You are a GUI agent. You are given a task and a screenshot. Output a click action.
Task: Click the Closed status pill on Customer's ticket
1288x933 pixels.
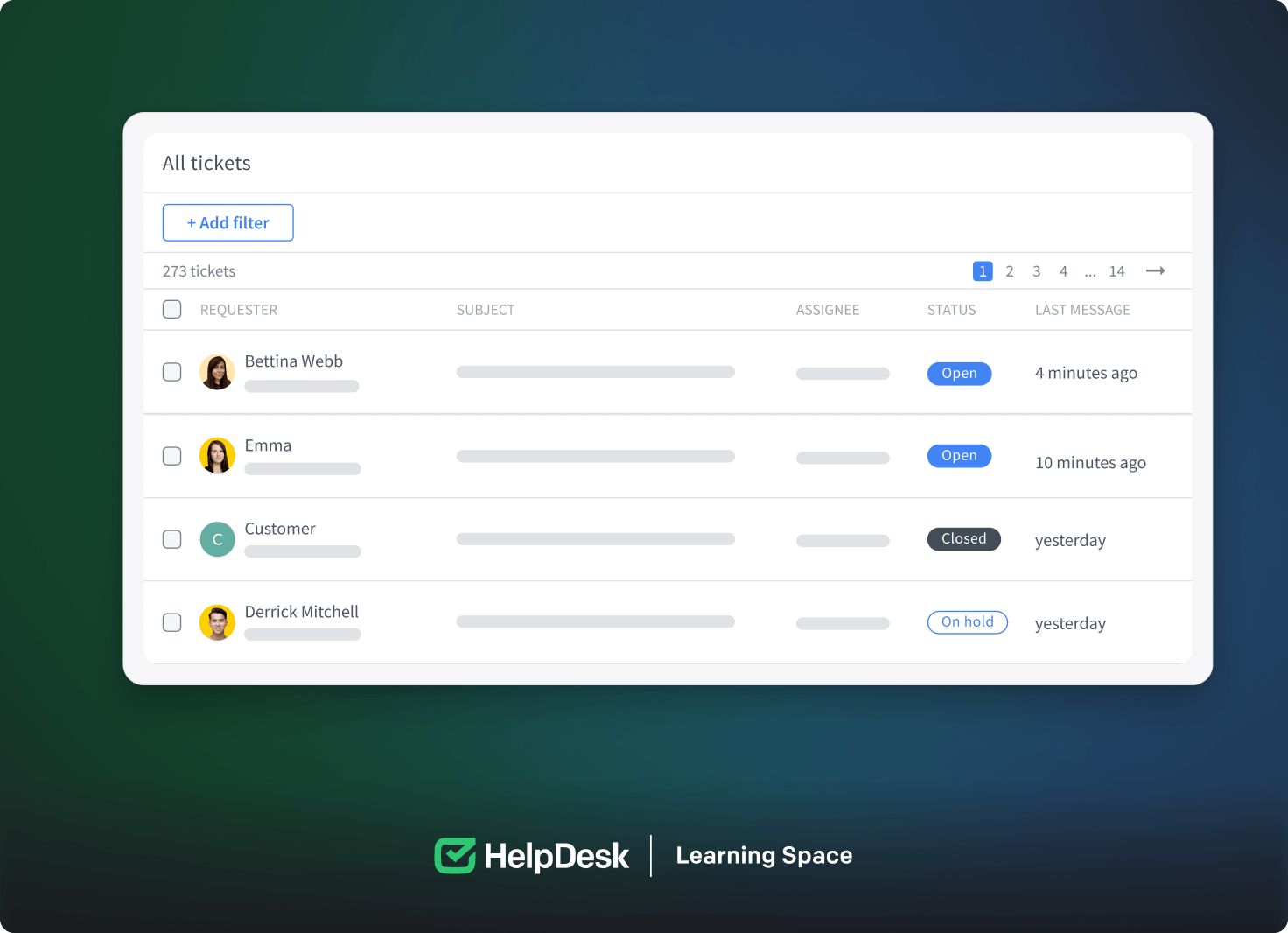(963, 539)
